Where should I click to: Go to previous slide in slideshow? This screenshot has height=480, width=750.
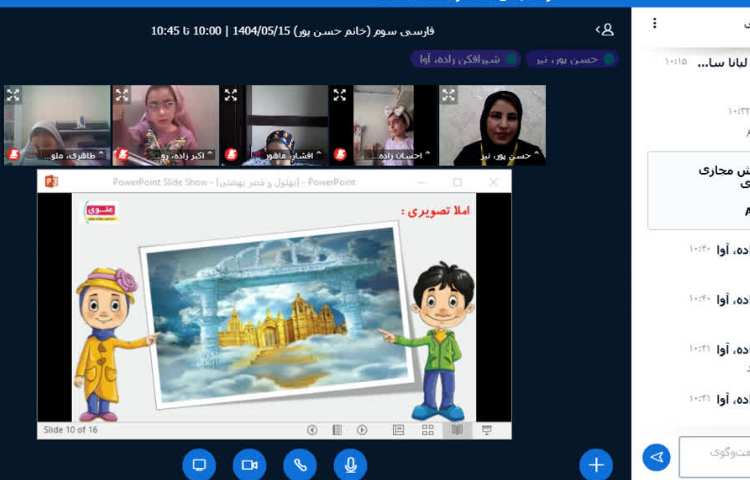click(312, 430)
